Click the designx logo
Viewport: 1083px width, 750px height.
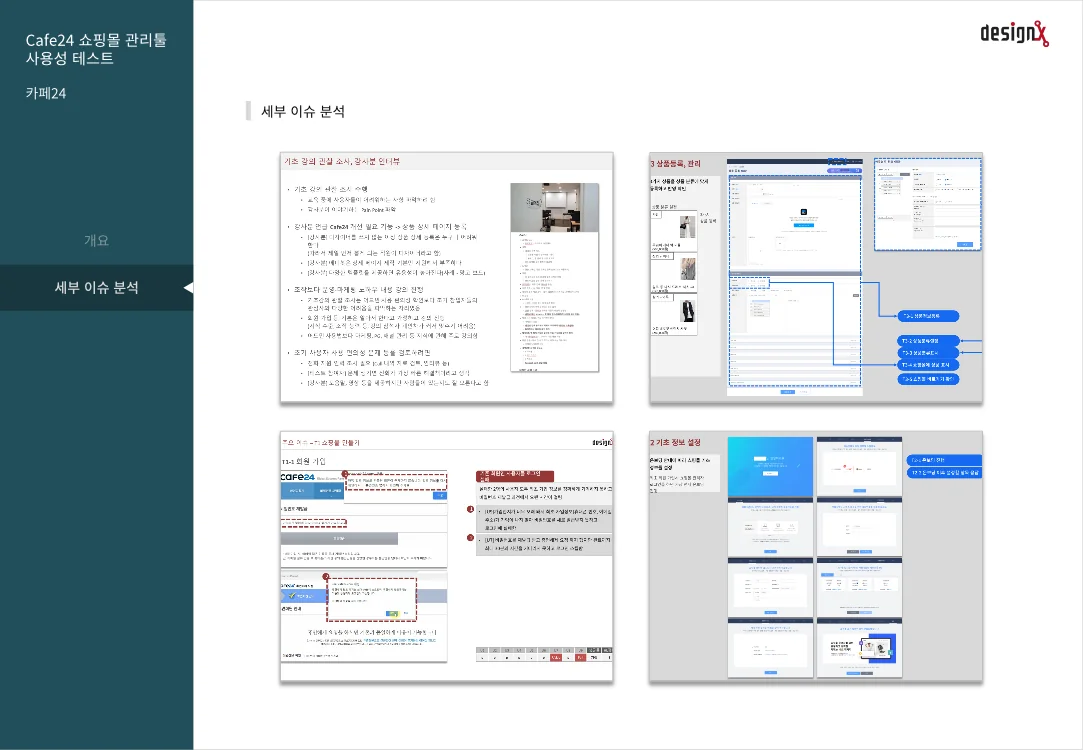(x=1014, y=33)
